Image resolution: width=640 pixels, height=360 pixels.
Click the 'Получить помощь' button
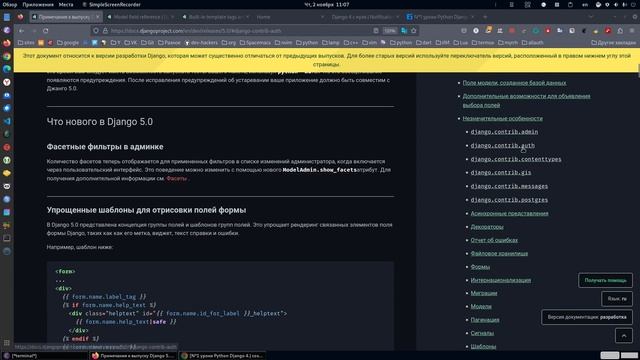tap(605, 280)
